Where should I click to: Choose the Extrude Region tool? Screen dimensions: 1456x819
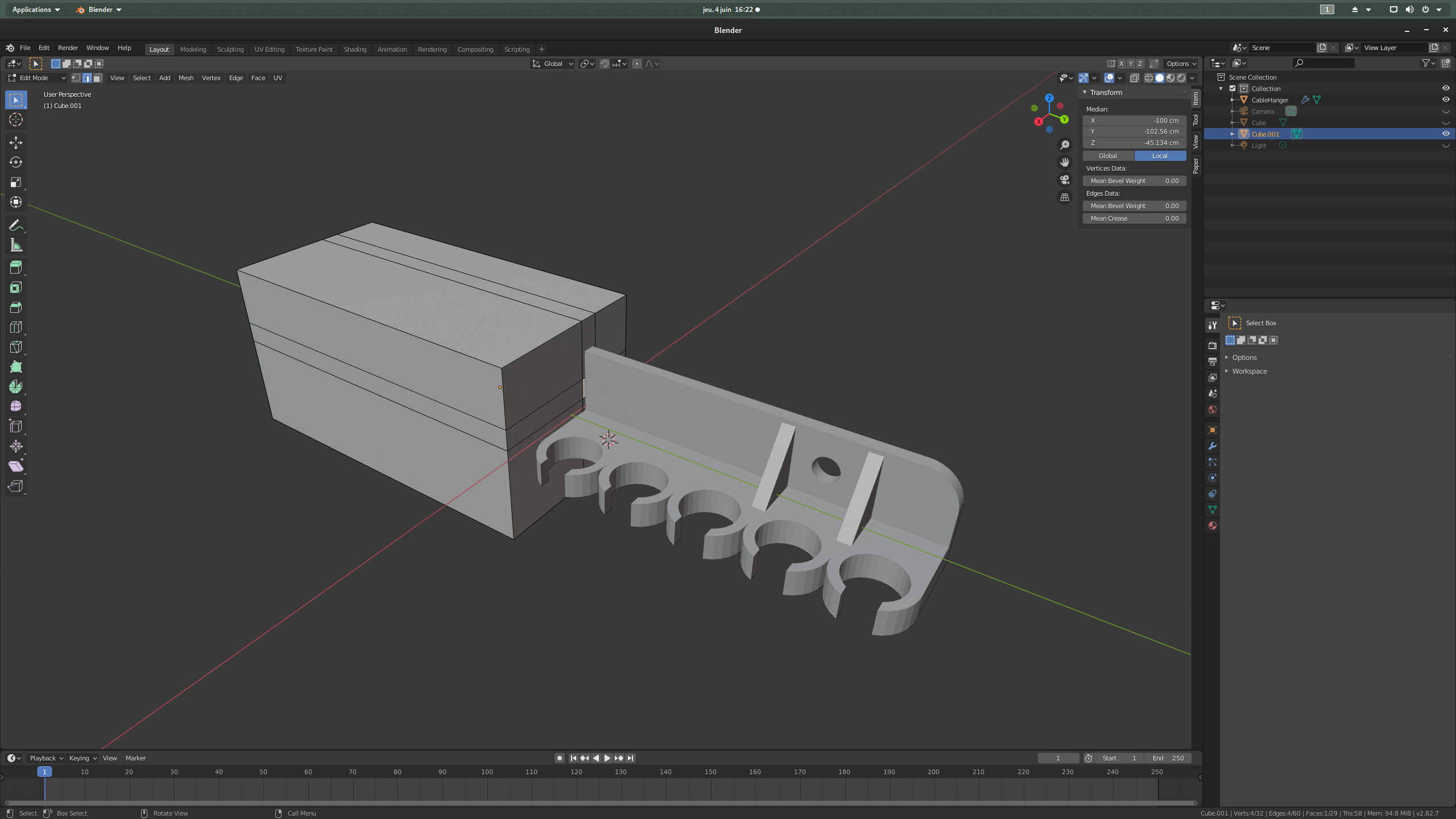tap(16, 267)
